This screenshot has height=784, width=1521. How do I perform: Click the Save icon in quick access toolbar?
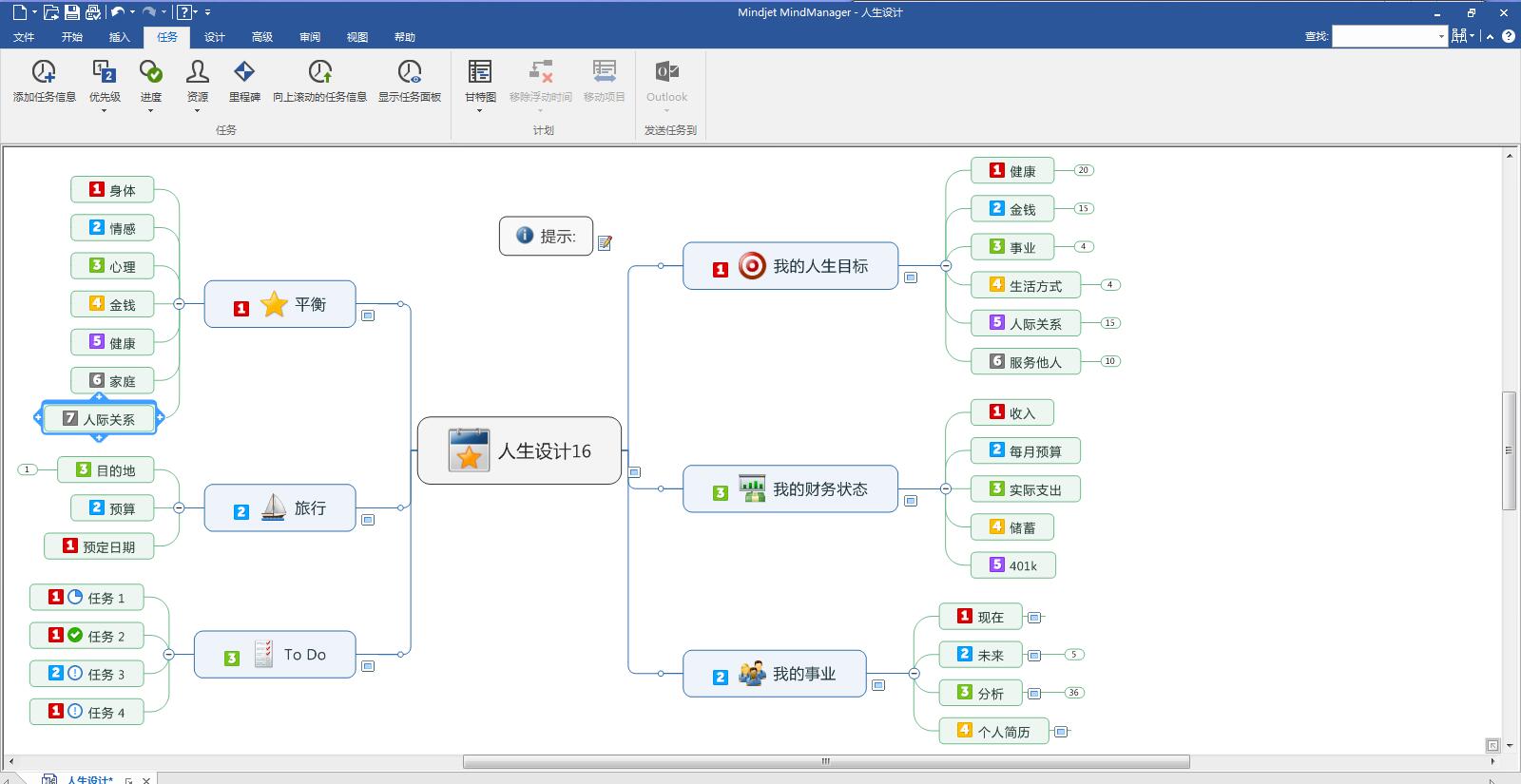coord(72,12)
